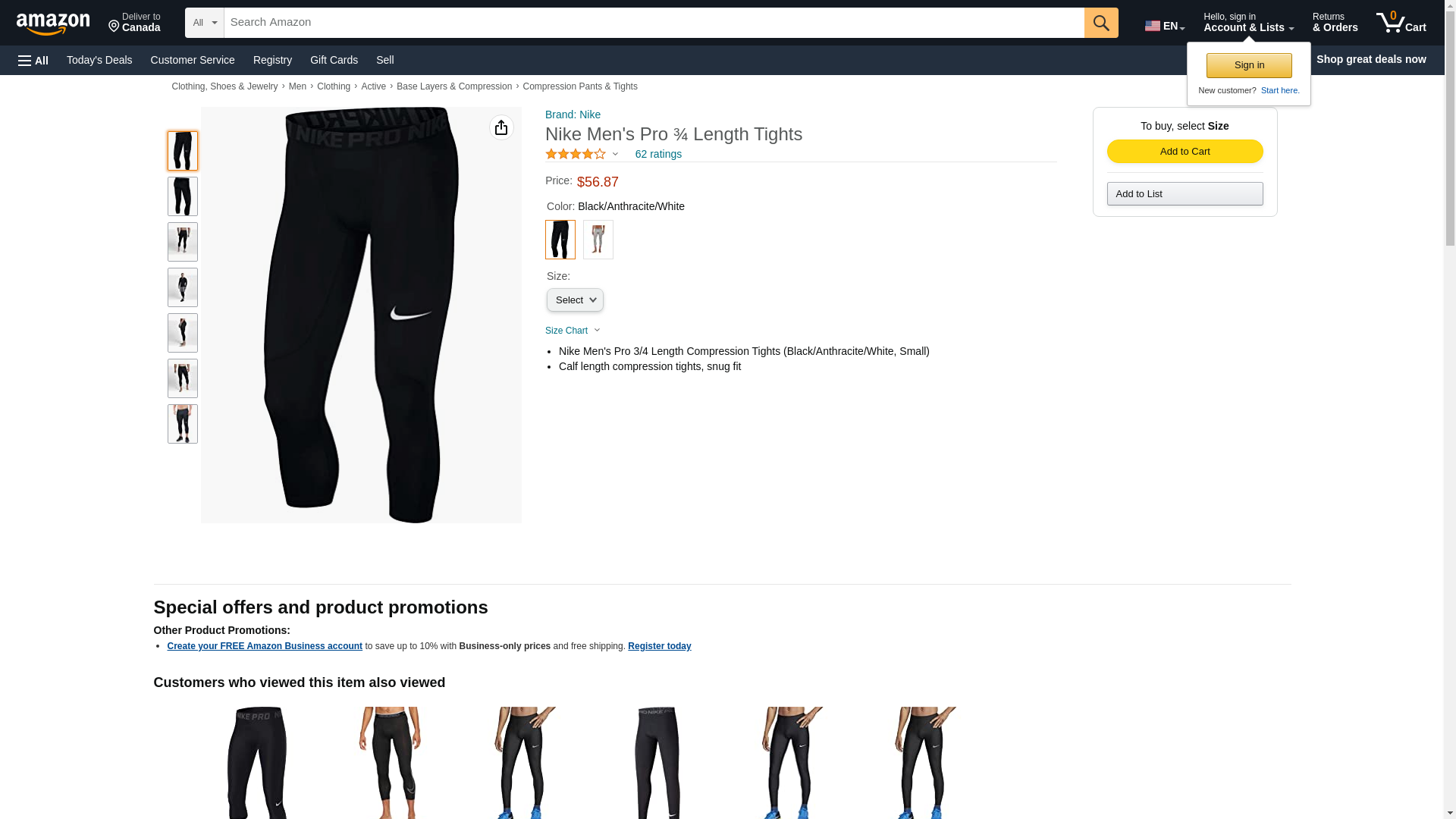Open the search category All dropdown

(x=205, y=23)
